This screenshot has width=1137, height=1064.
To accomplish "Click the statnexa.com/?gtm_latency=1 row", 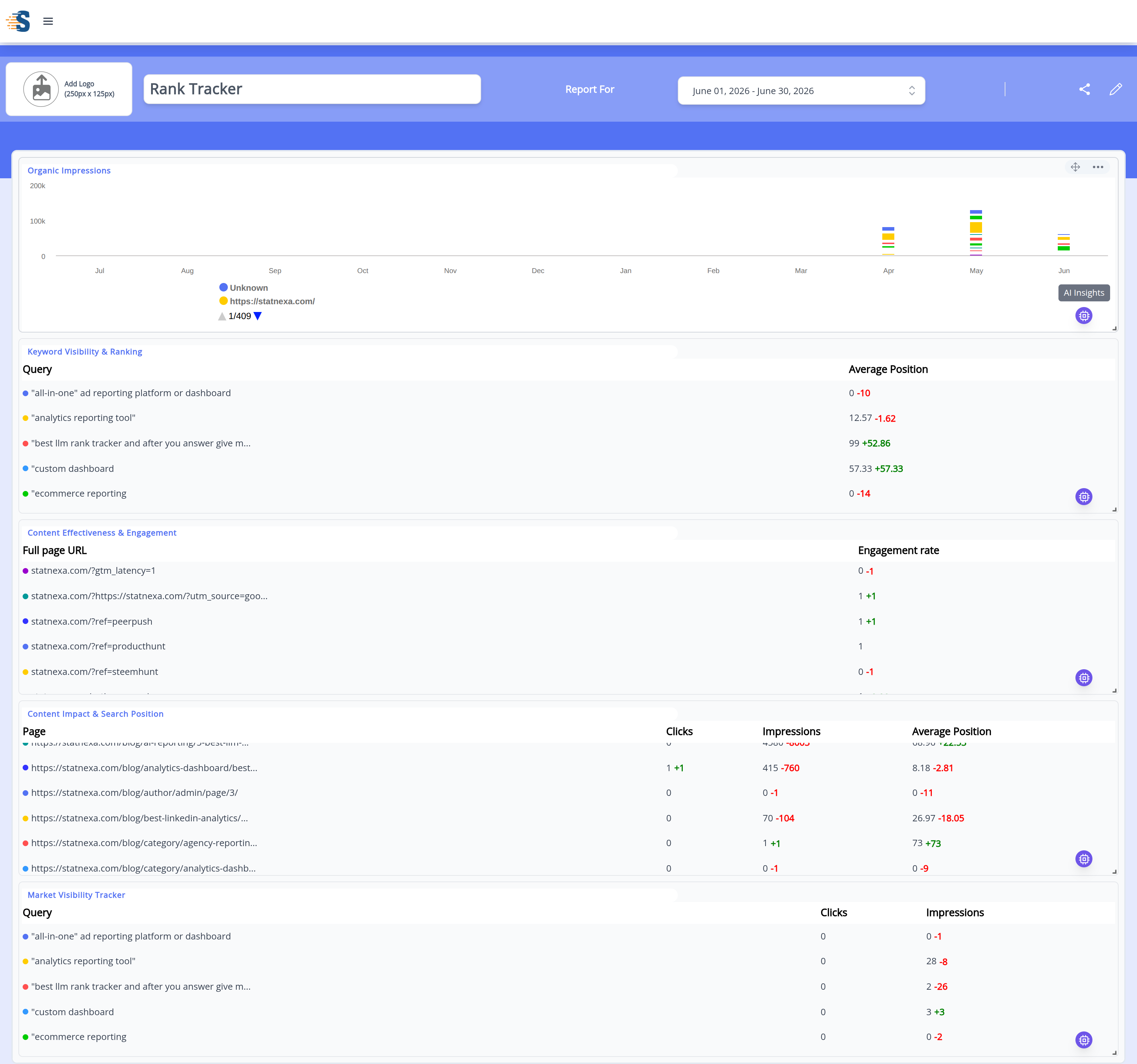I will 568,571.
